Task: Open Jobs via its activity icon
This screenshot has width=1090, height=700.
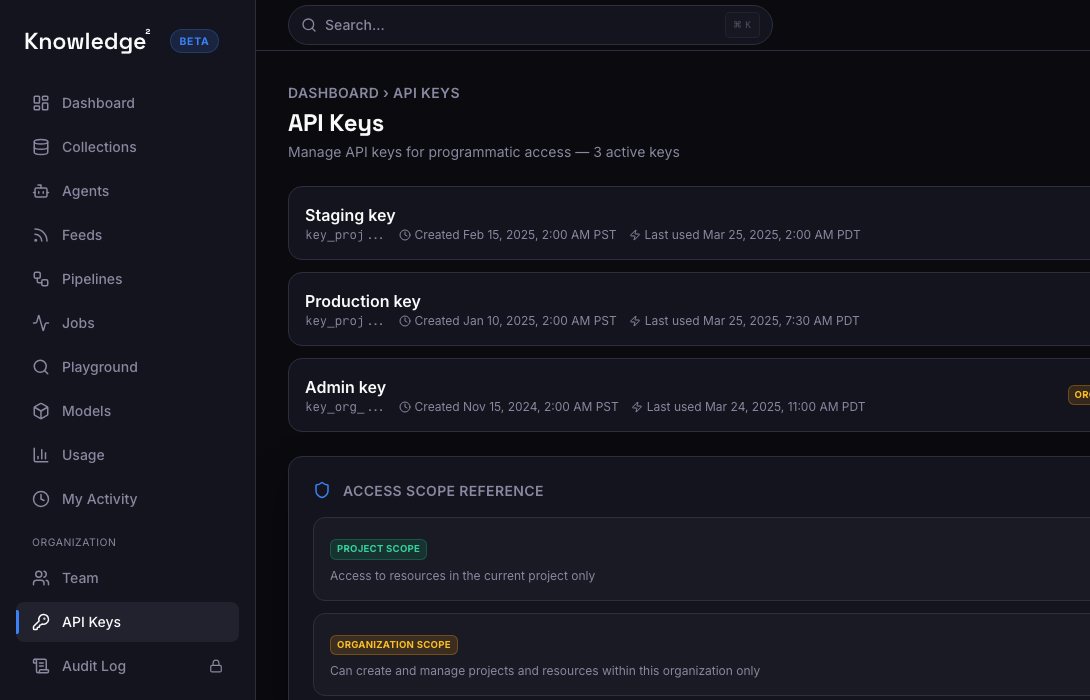Action: coord(40,323)
